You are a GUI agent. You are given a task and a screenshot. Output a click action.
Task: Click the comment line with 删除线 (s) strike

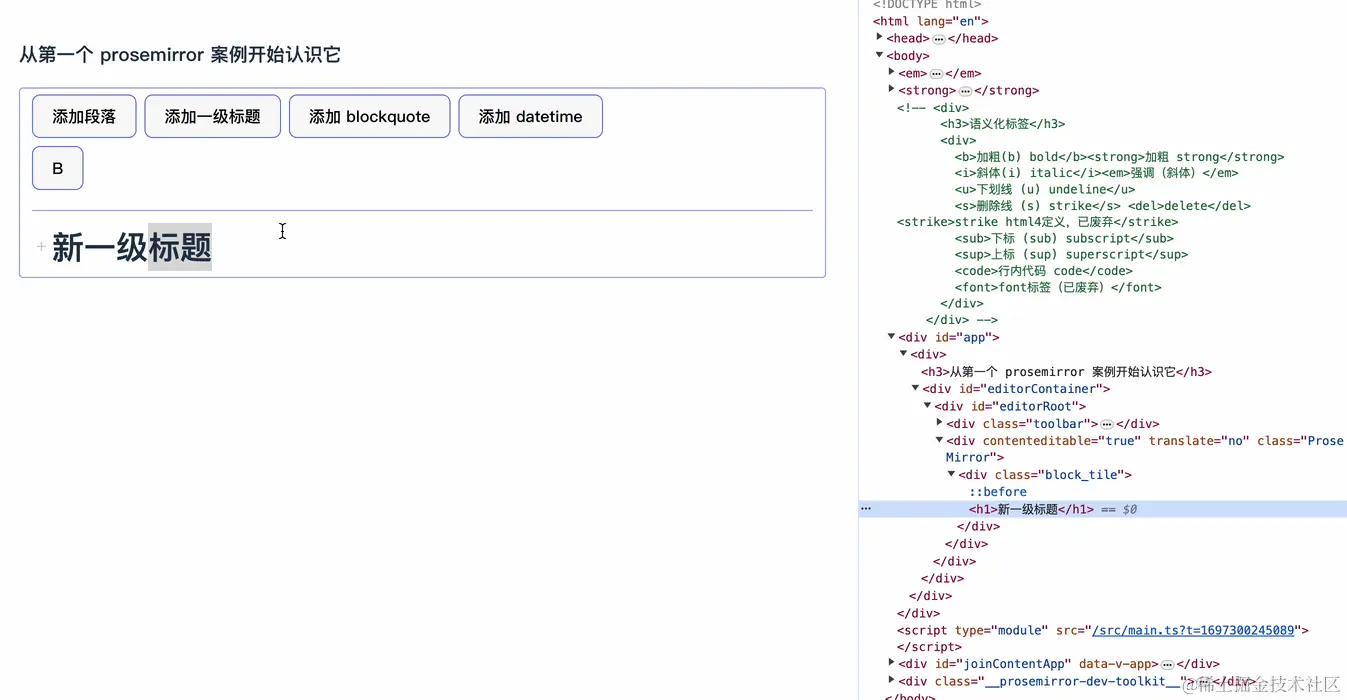pyautogui.click(x=1103, y=206)
